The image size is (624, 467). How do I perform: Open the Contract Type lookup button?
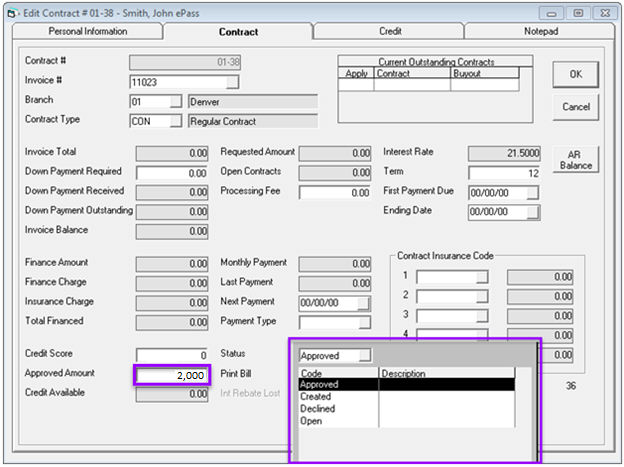176,121
